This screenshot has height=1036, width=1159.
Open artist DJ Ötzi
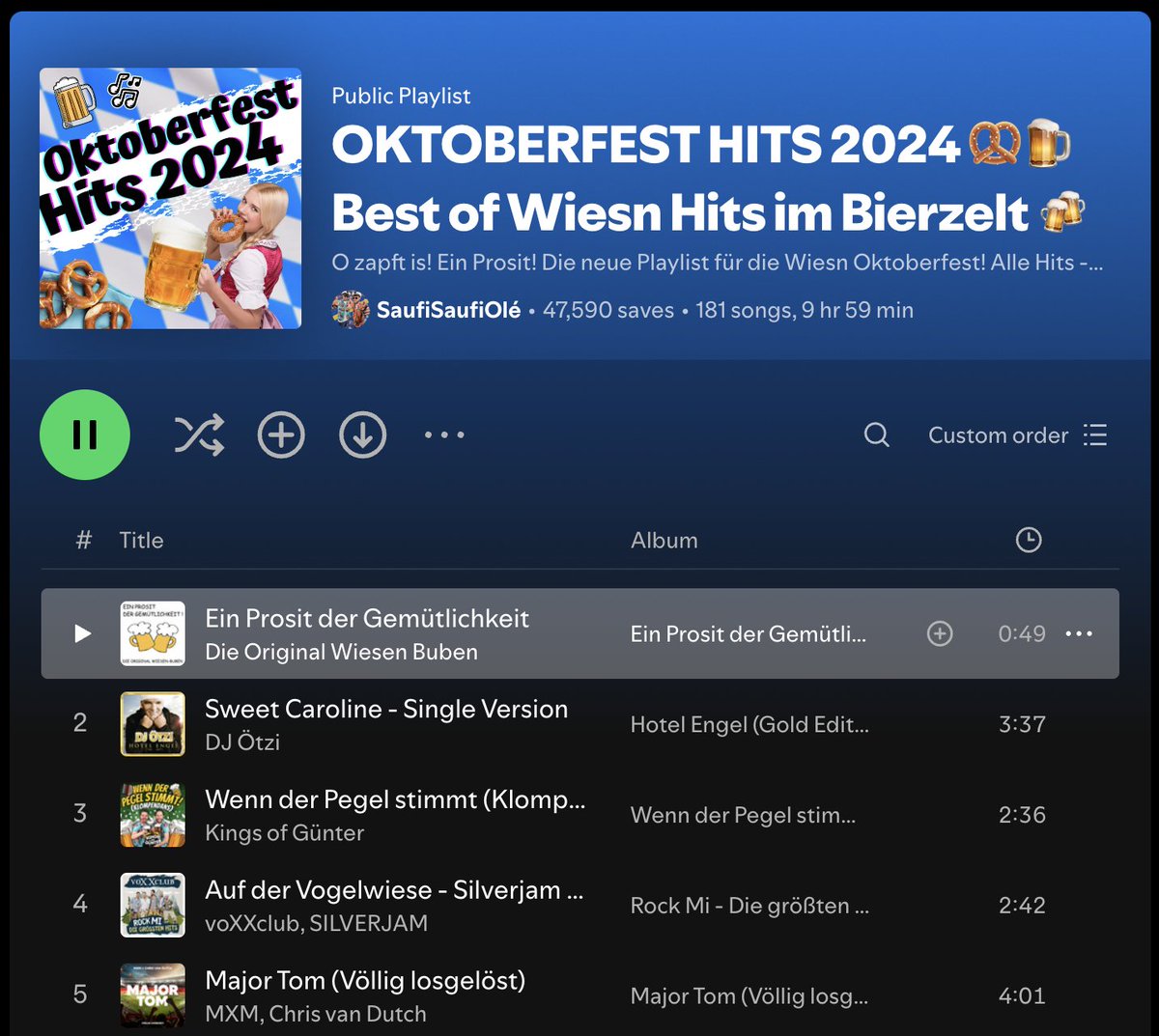point(242,742)
